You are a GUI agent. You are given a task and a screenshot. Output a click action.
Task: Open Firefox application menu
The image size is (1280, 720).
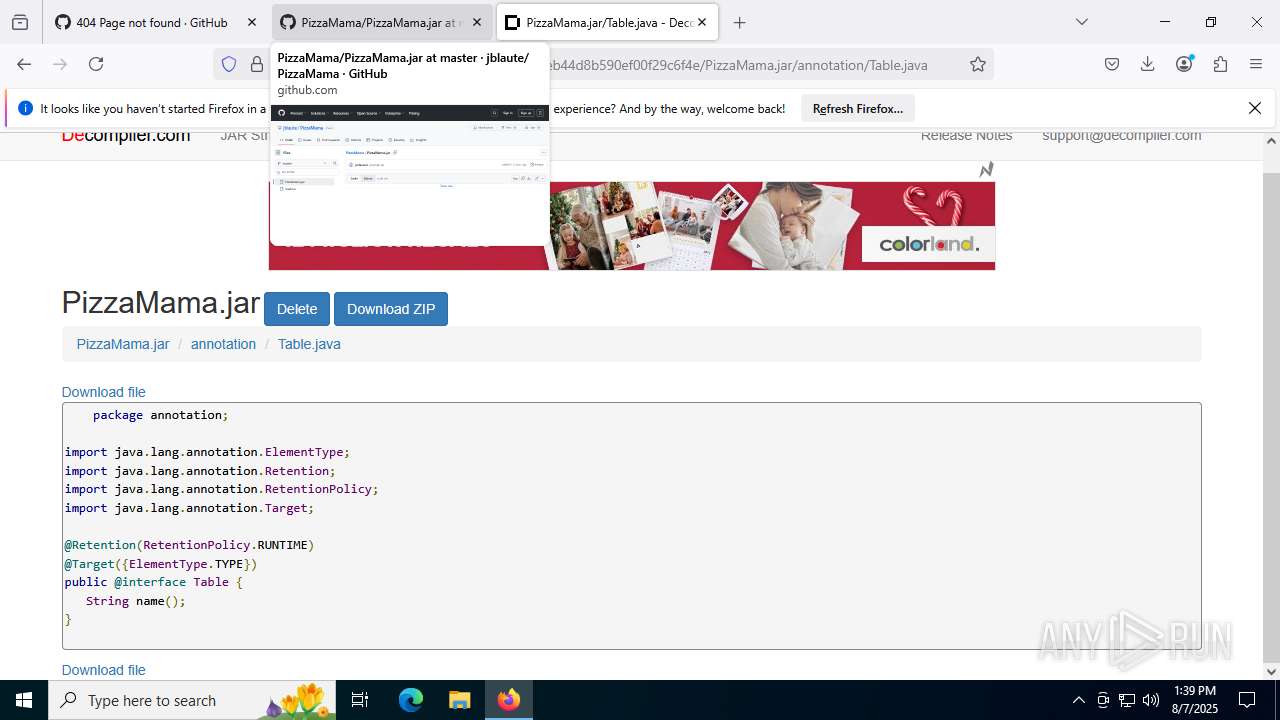pos(1256,64)
